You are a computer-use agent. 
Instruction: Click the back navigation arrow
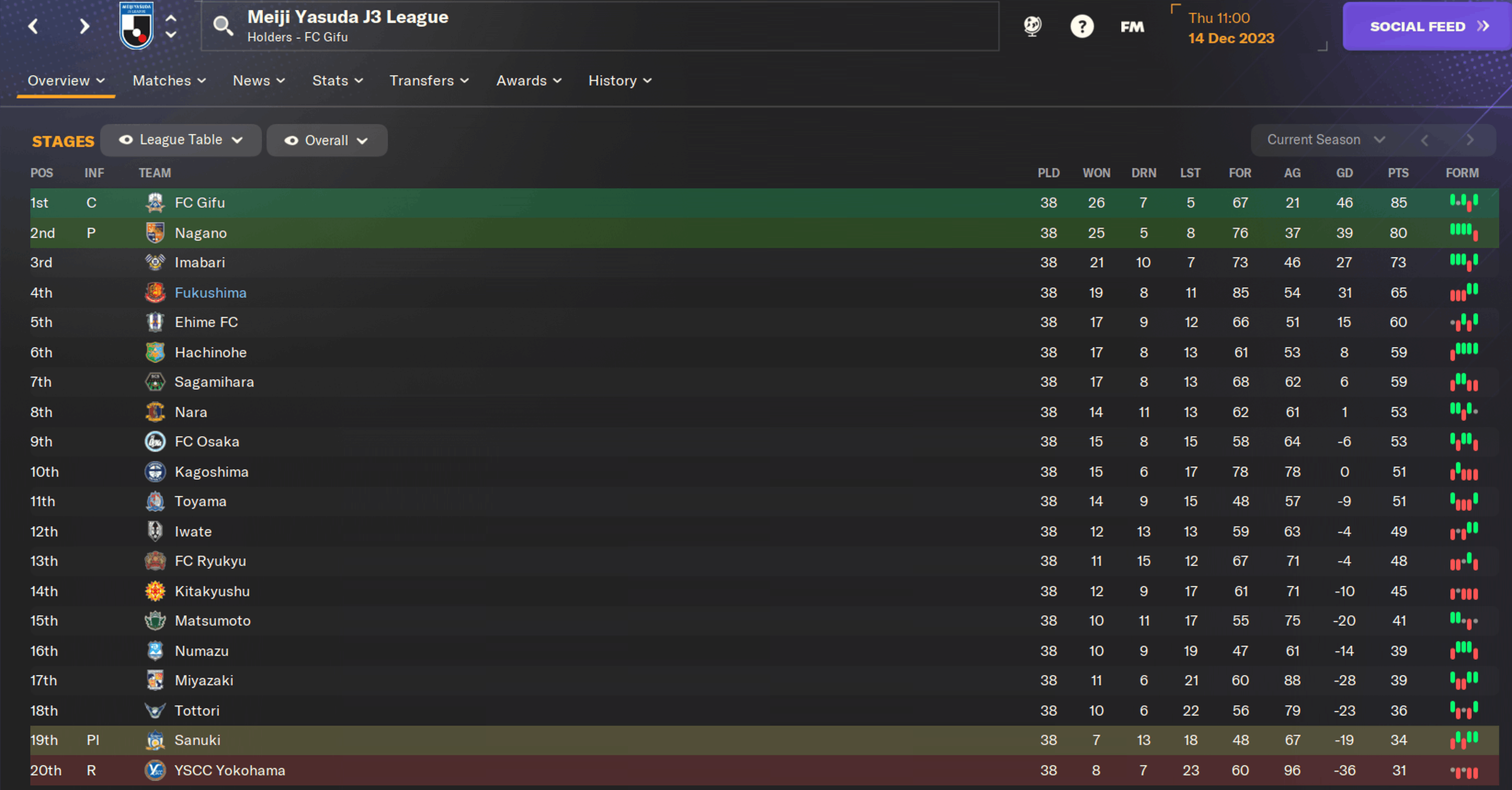pos(34,26)
